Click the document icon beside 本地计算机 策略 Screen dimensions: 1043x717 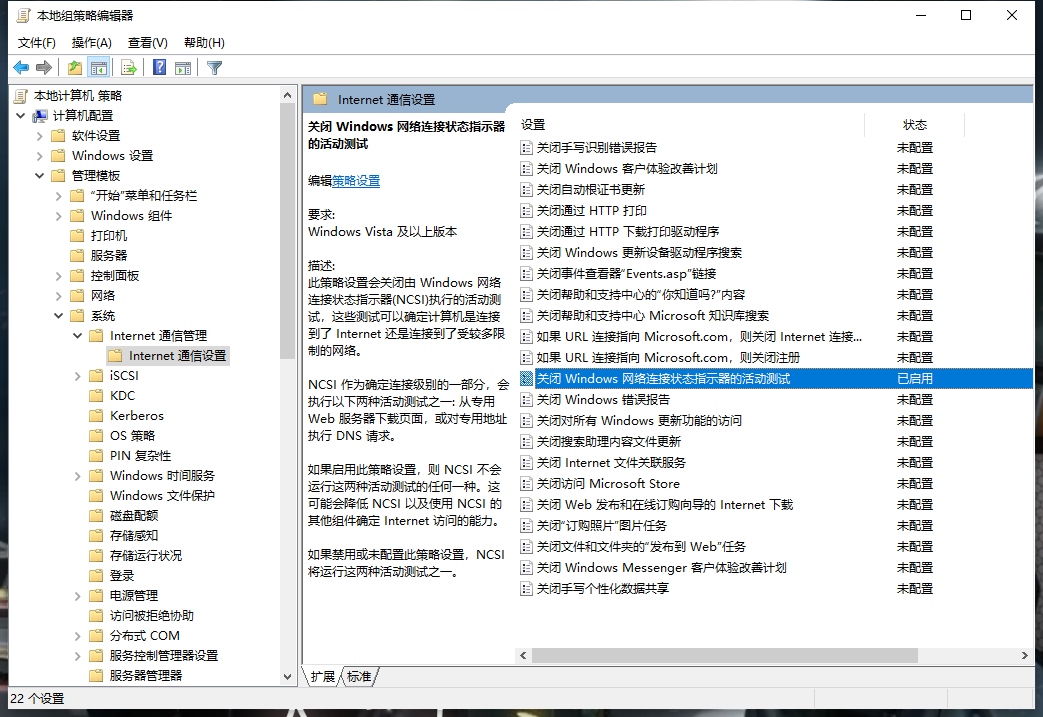click(21, 96)
